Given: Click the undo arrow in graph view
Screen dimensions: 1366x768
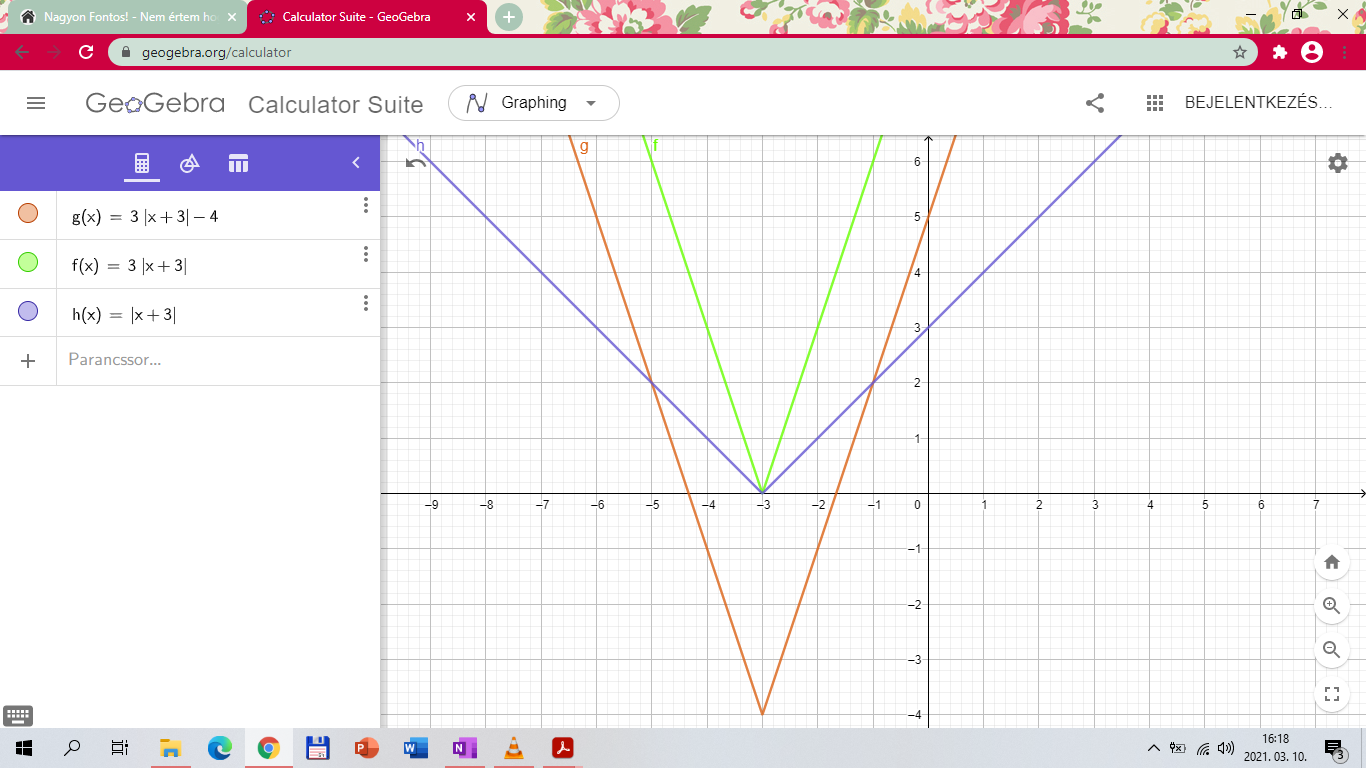Looking at the screenshot, I should tap(416, 163).
